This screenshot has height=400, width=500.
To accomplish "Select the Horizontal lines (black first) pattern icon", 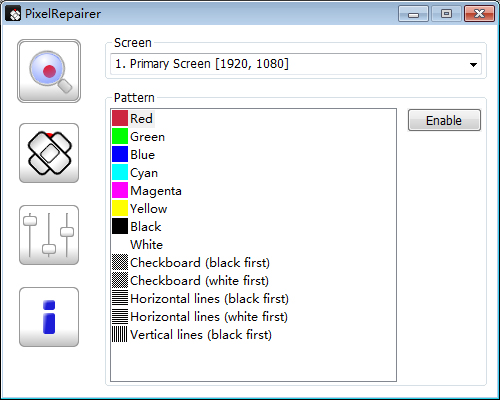I will click(120, 298).
